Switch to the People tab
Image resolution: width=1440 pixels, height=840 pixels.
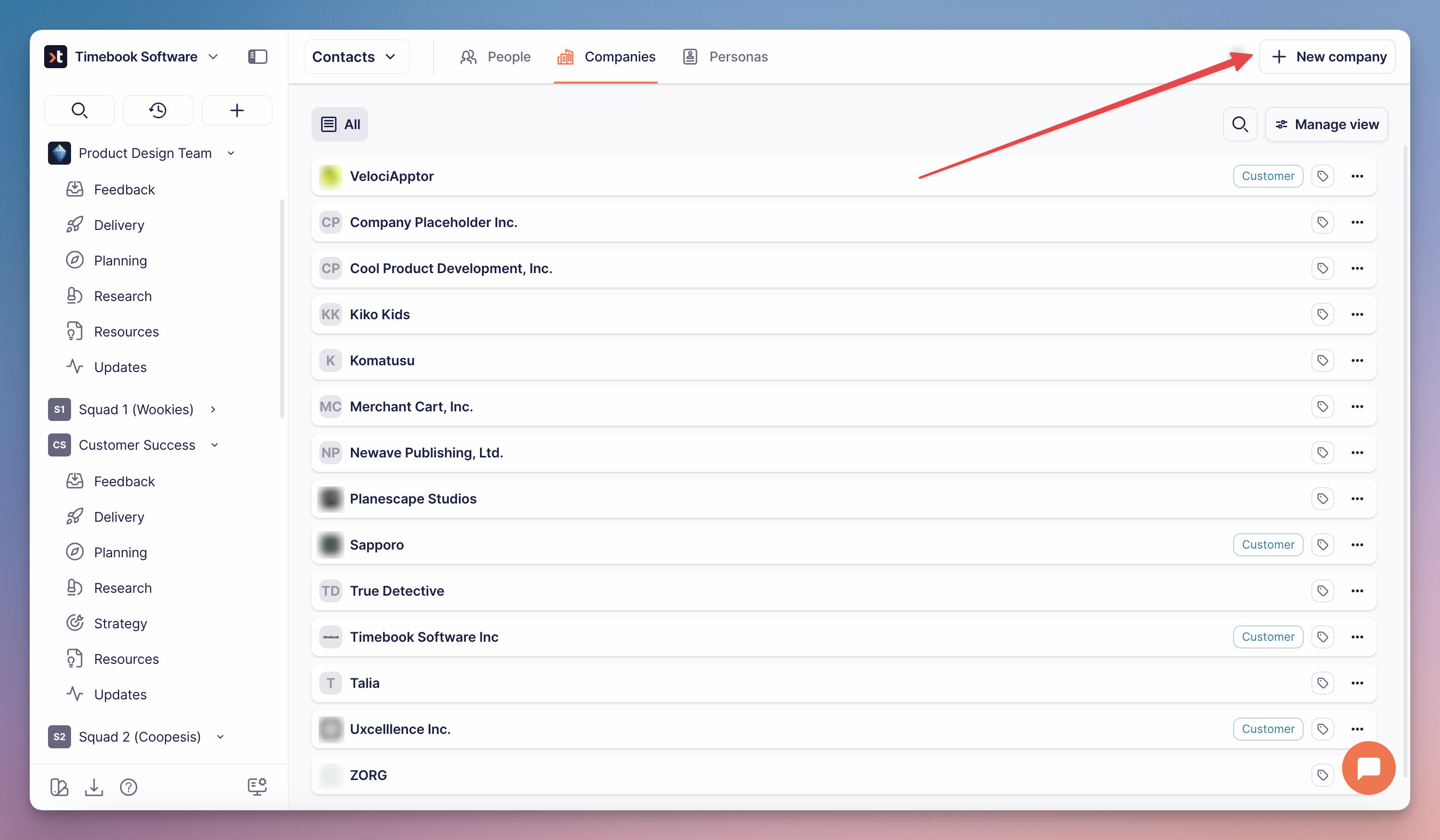pos(495,57)
